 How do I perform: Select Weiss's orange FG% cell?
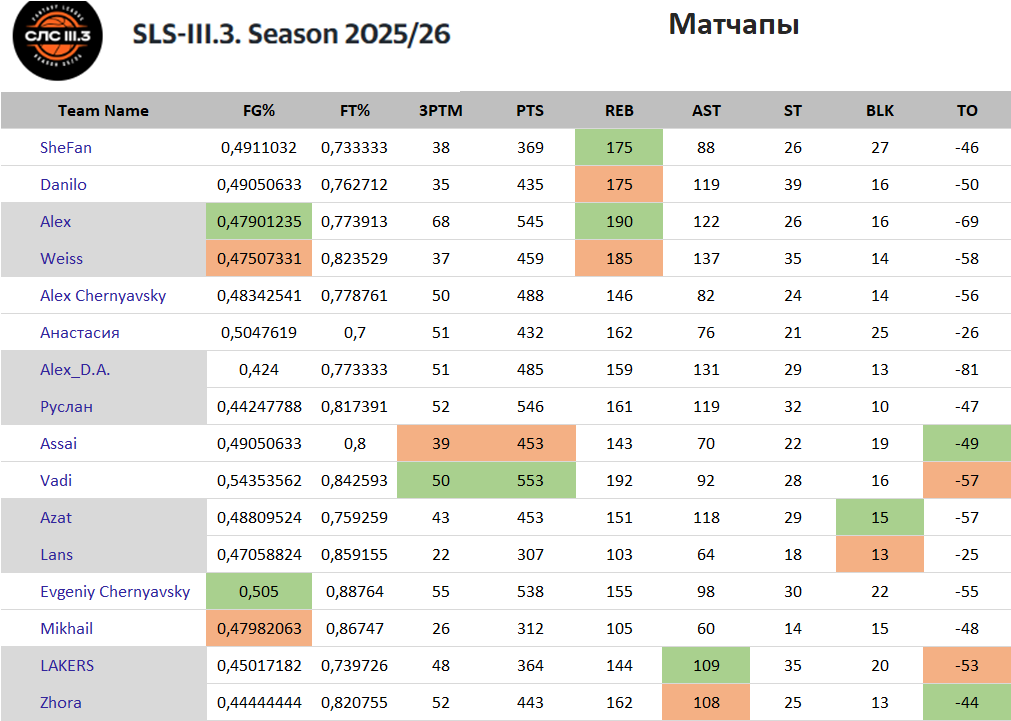point(259,259)
